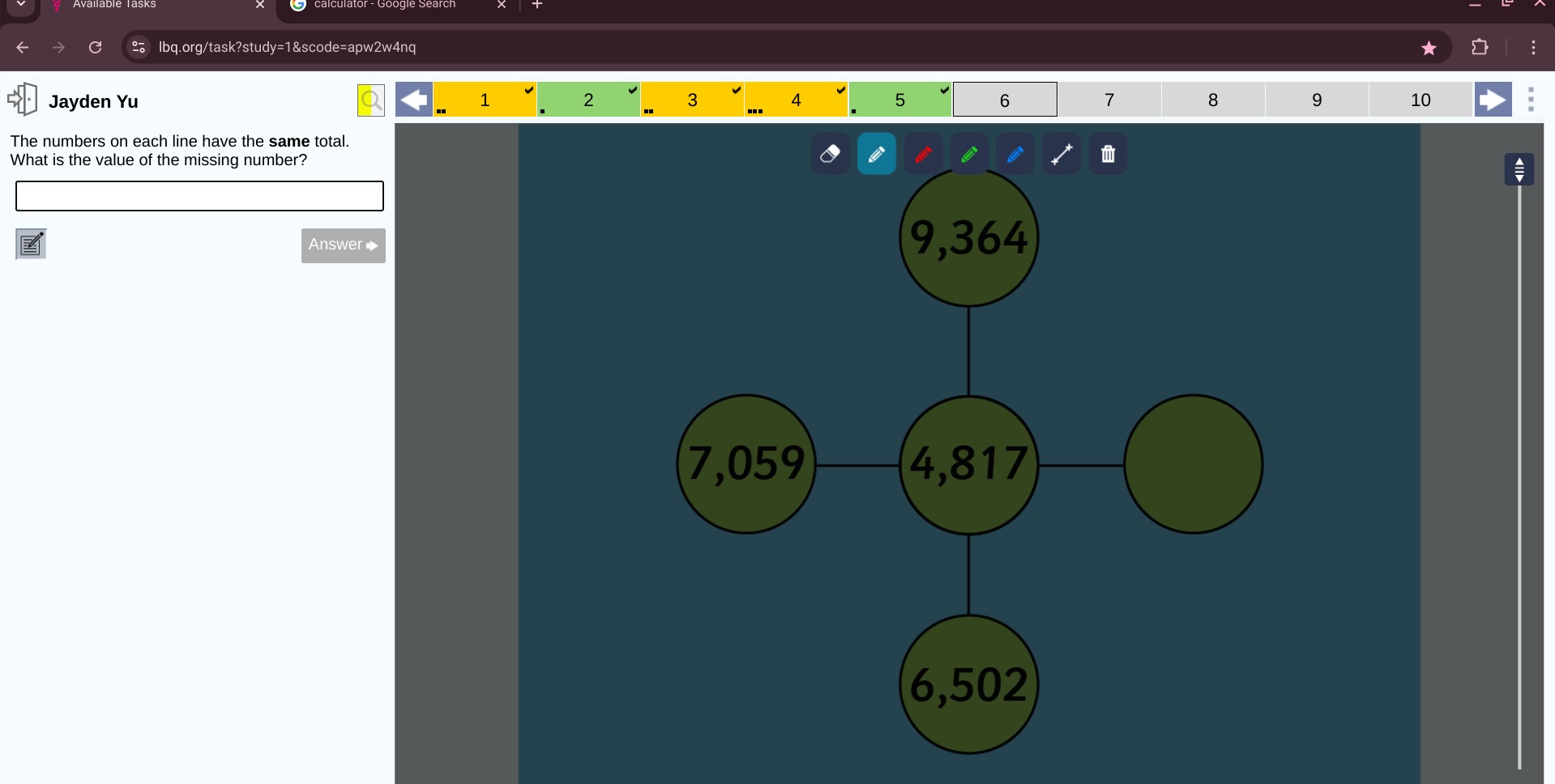
Task: Click the bold word "same" in question
Action: 289,141
